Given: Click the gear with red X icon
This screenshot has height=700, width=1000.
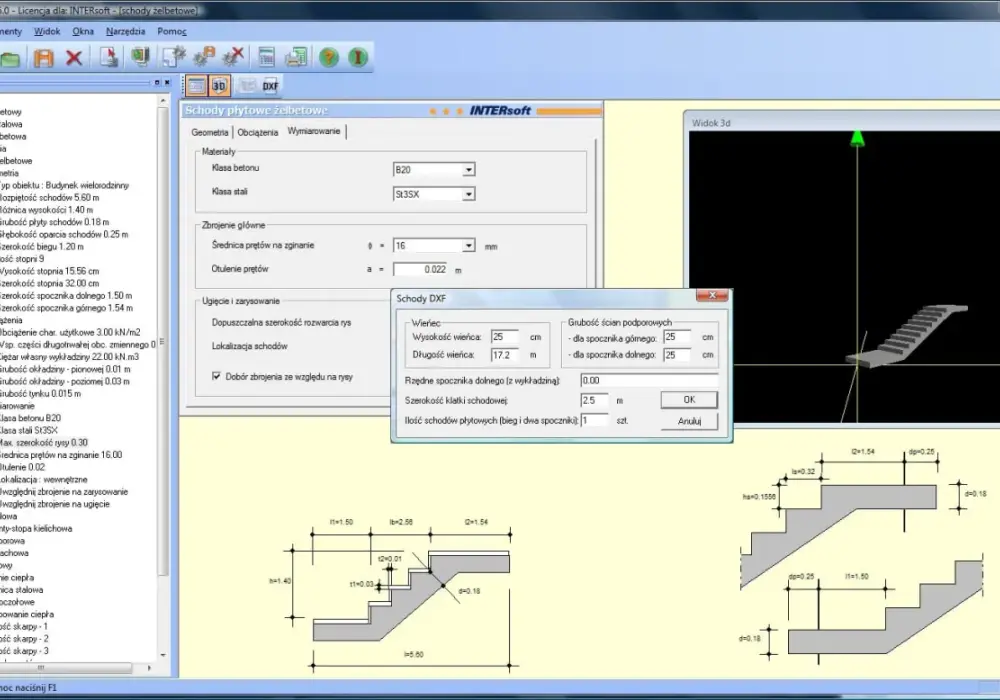Looking at the screenshot, I should [x=233, y=57].
